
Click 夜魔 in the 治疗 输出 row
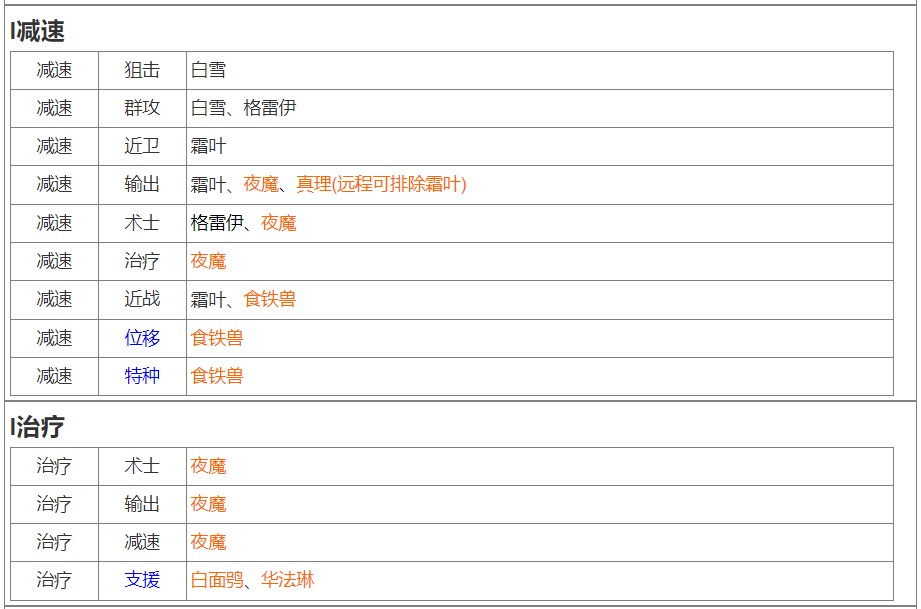[209, 504]
